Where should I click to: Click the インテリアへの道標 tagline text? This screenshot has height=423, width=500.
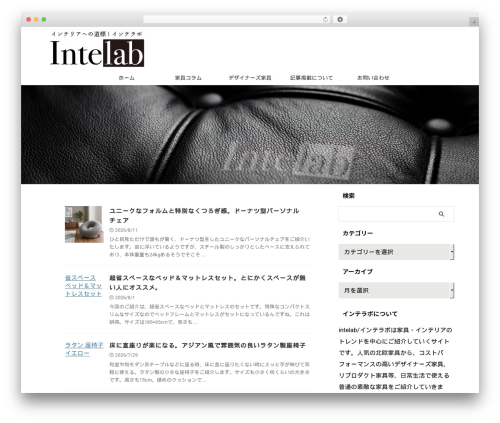pyautogui.click(x=97, y=34)
